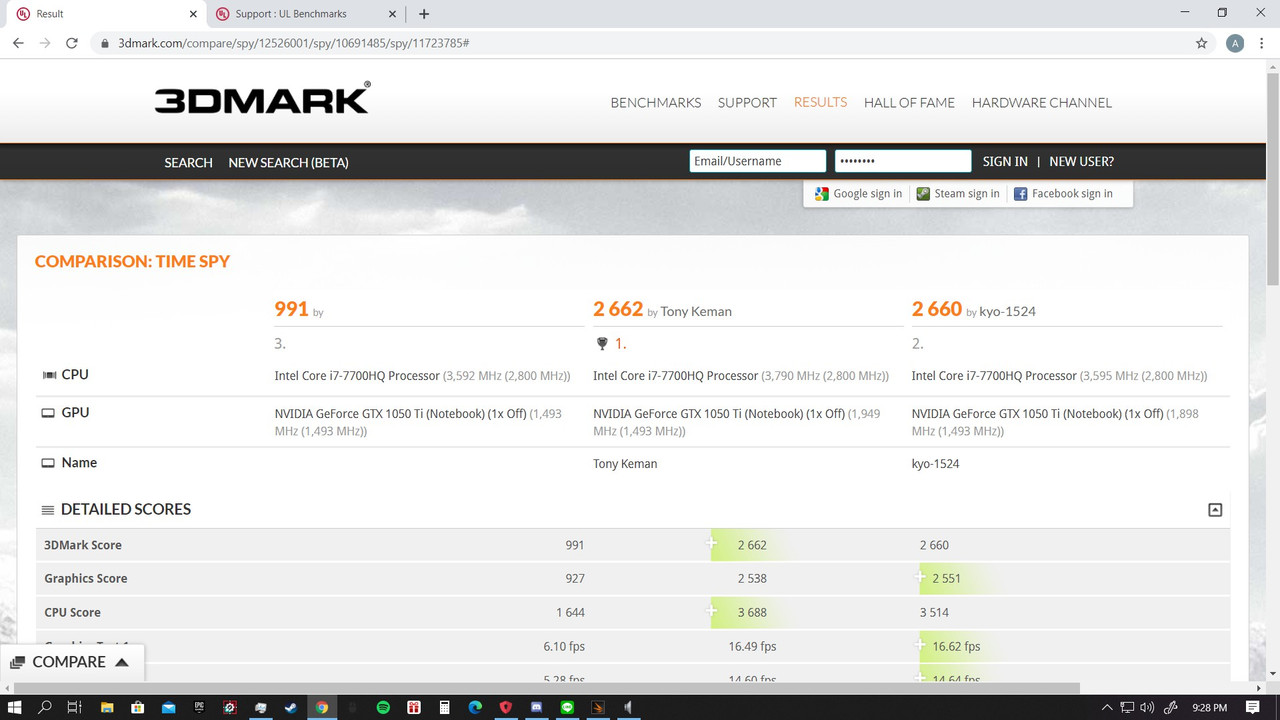The image size is (1280, 720).
Task: Open Task View on the taskbar
Action: coord(74,707)
